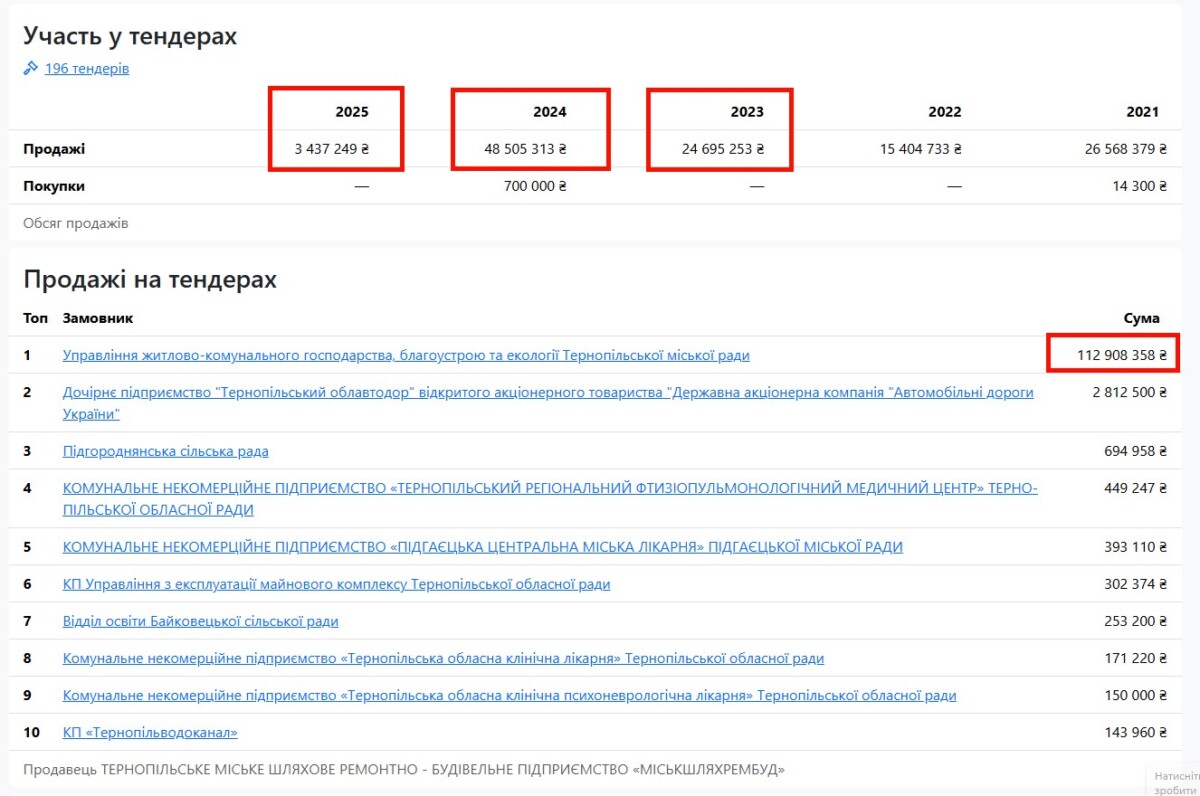This screenshot has width=1200, height=796.
Task: Open Відділ освіти Байковецької сільської ради link
Action: pyautogui.click(x=201, y=621)
